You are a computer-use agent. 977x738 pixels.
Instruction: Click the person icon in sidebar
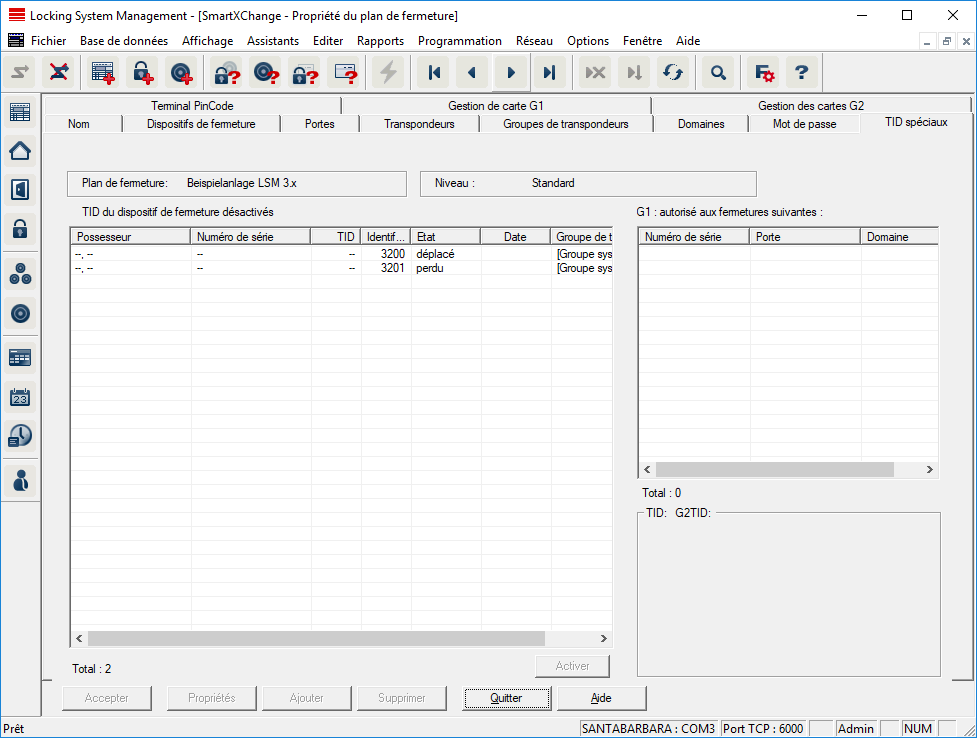pyautogui.click(x=20, y=480)
